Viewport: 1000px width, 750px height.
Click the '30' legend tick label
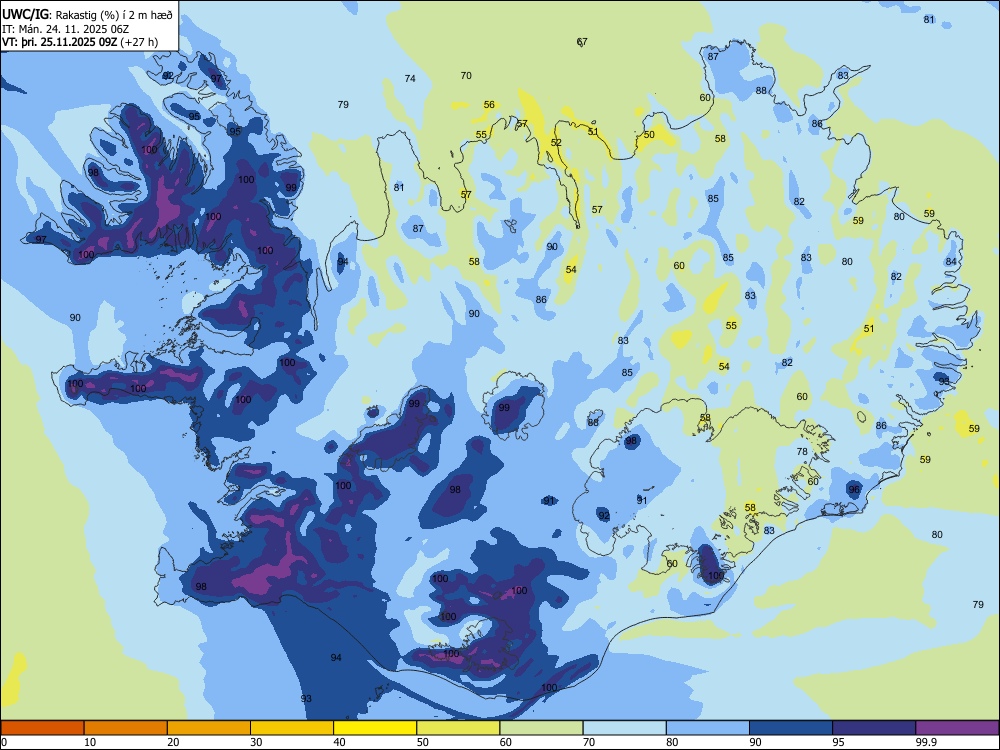pyautogui.click(x=256, y=742)
